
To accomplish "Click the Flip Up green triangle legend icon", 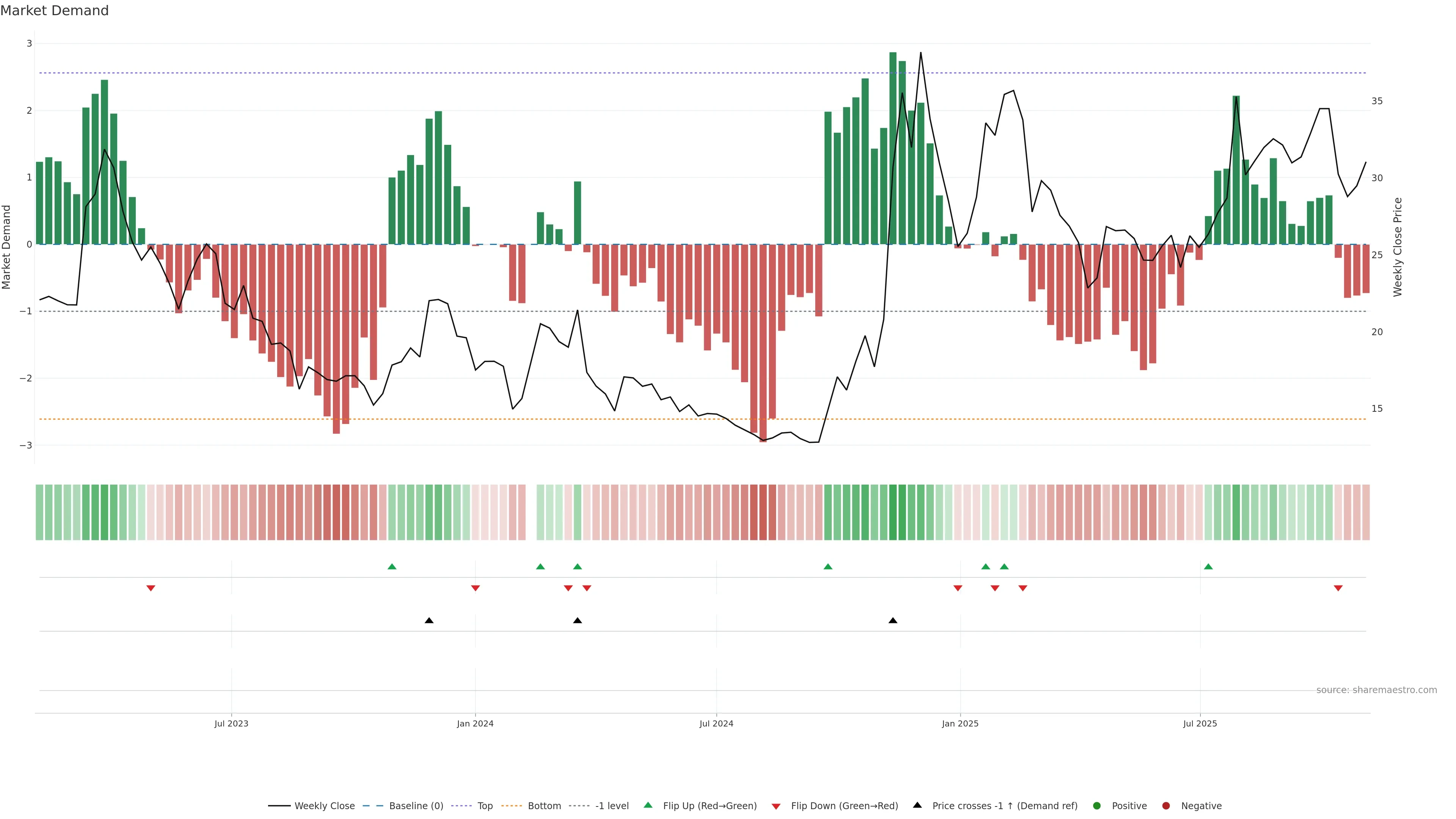I will tap(648, 805).
